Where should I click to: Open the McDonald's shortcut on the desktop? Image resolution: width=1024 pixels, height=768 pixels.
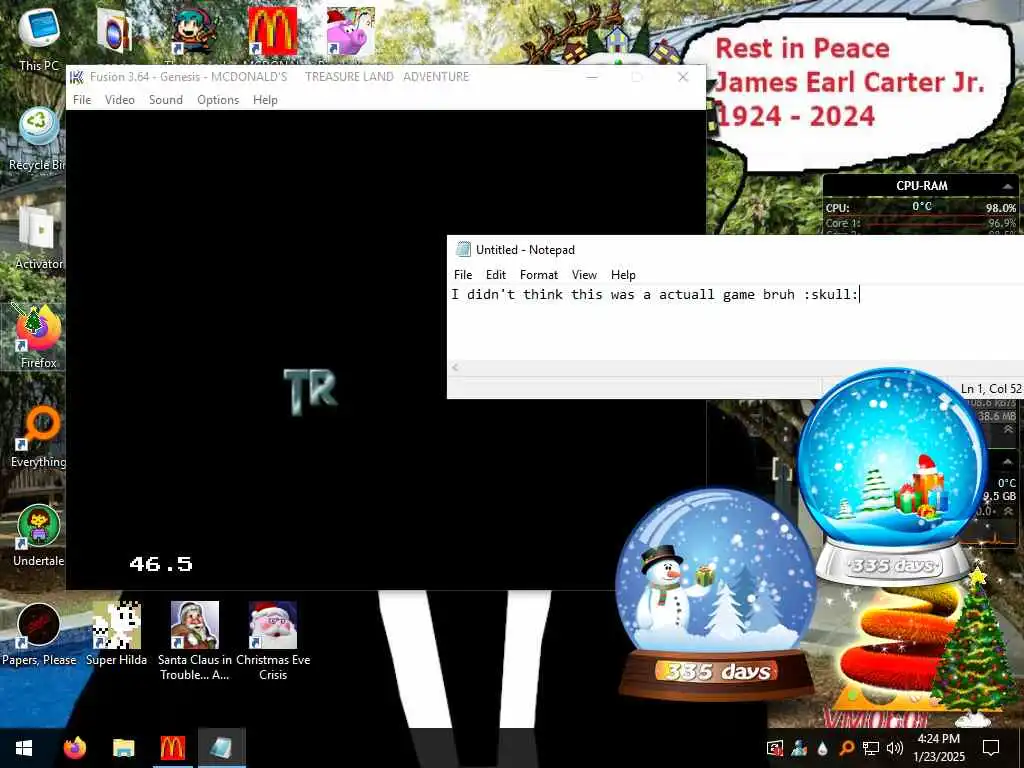(x=272, y=31)
